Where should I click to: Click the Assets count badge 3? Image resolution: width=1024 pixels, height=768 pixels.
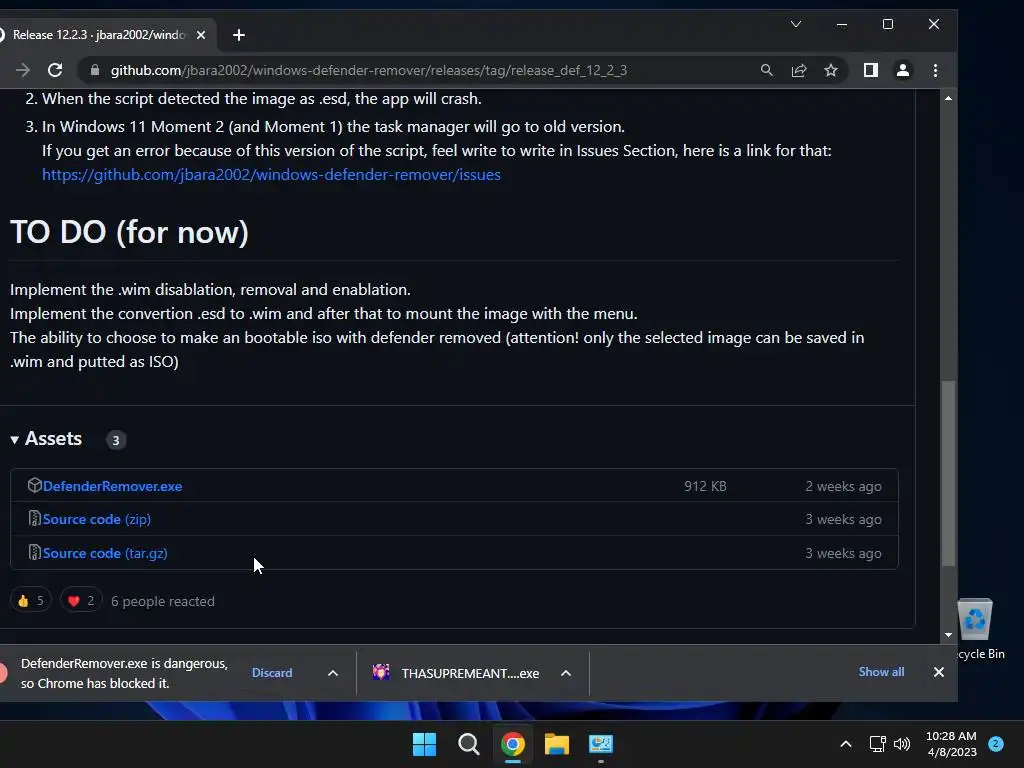[116, 440]
